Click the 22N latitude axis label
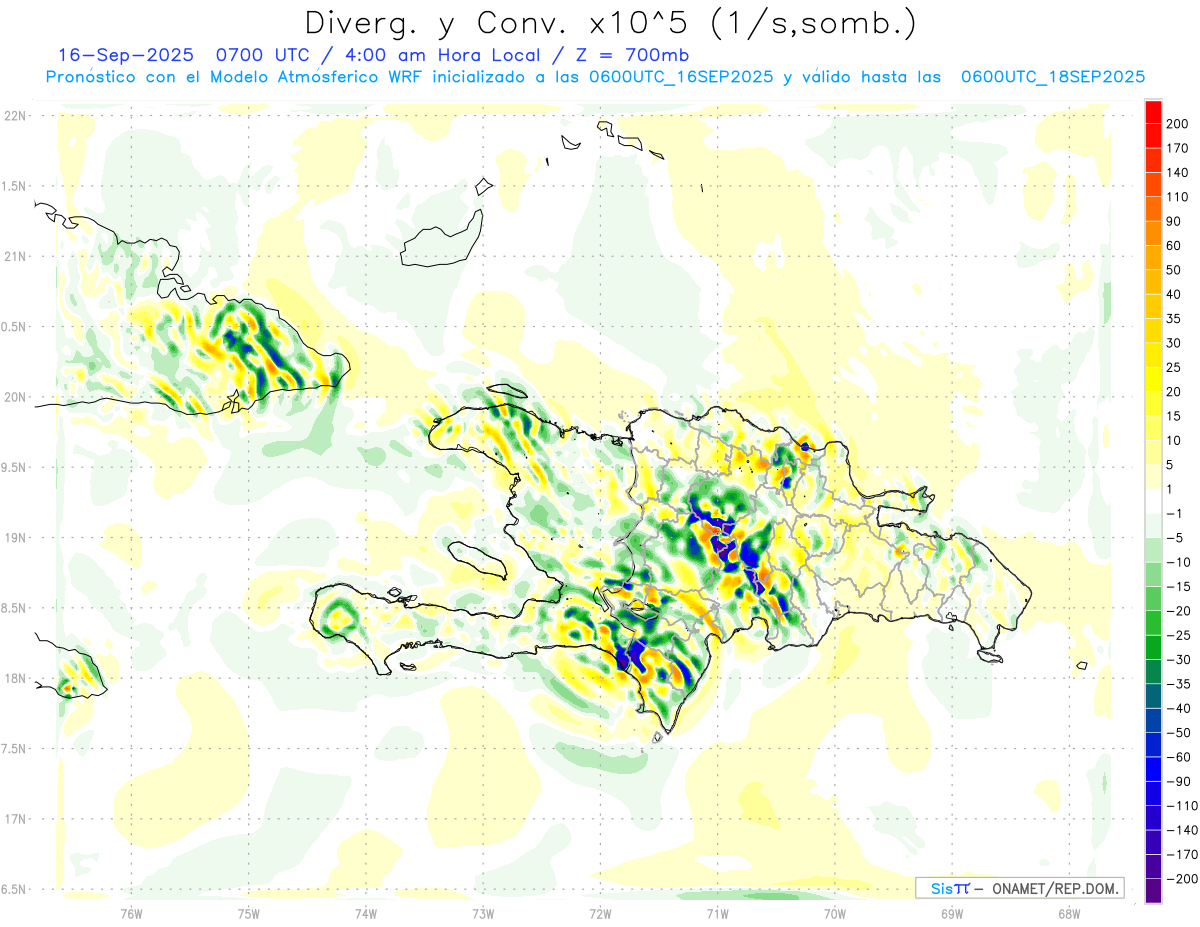 pos(14,116)
